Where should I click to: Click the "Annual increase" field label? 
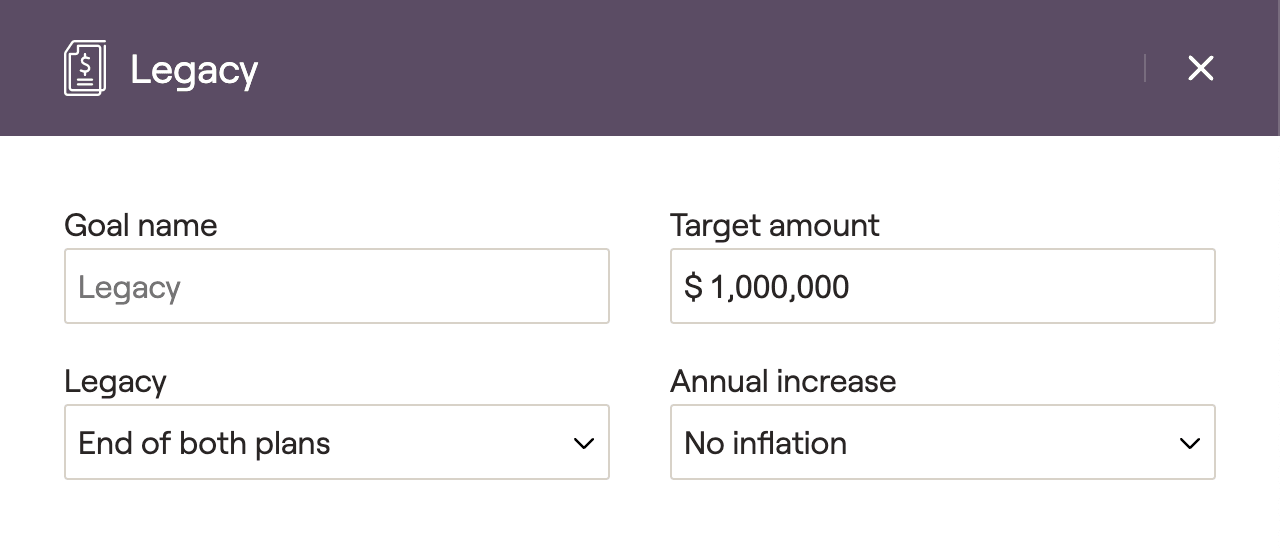tap(783, 381)
